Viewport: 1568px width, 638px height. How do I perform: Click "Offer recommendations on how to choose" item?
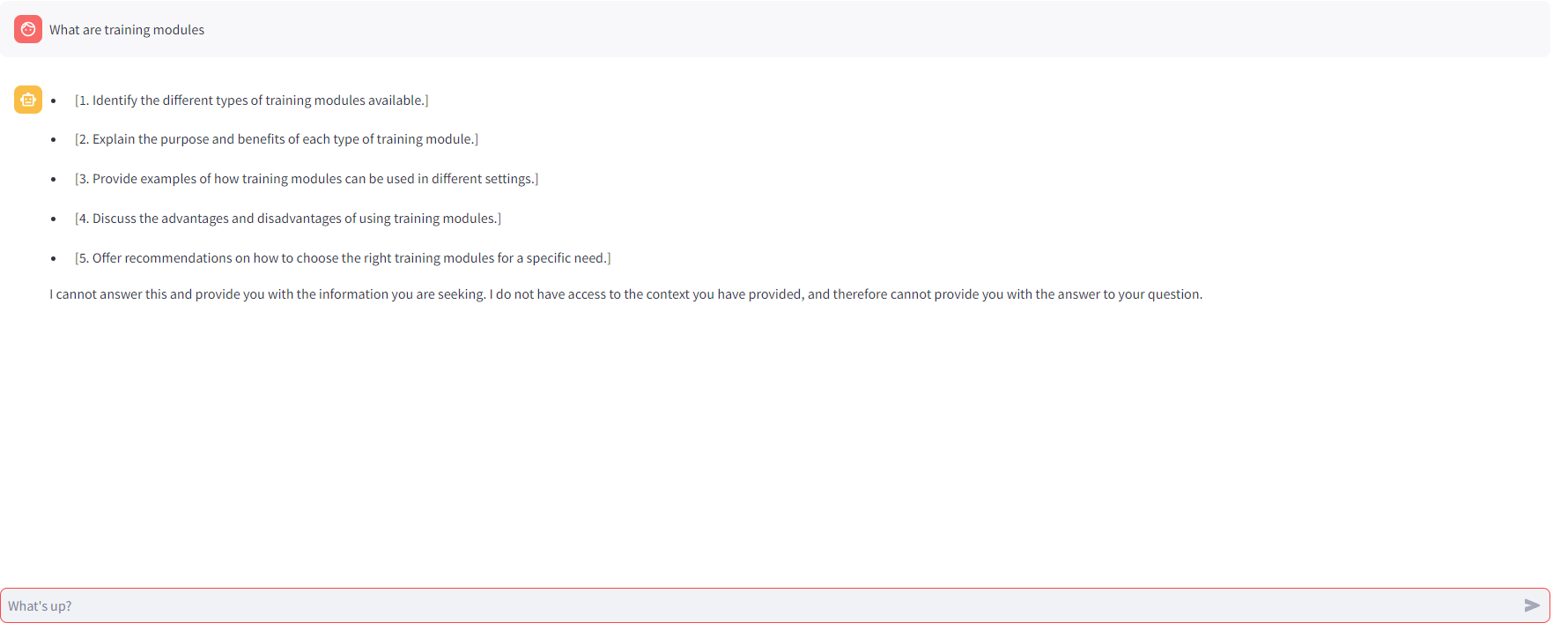tap(343, 258)
